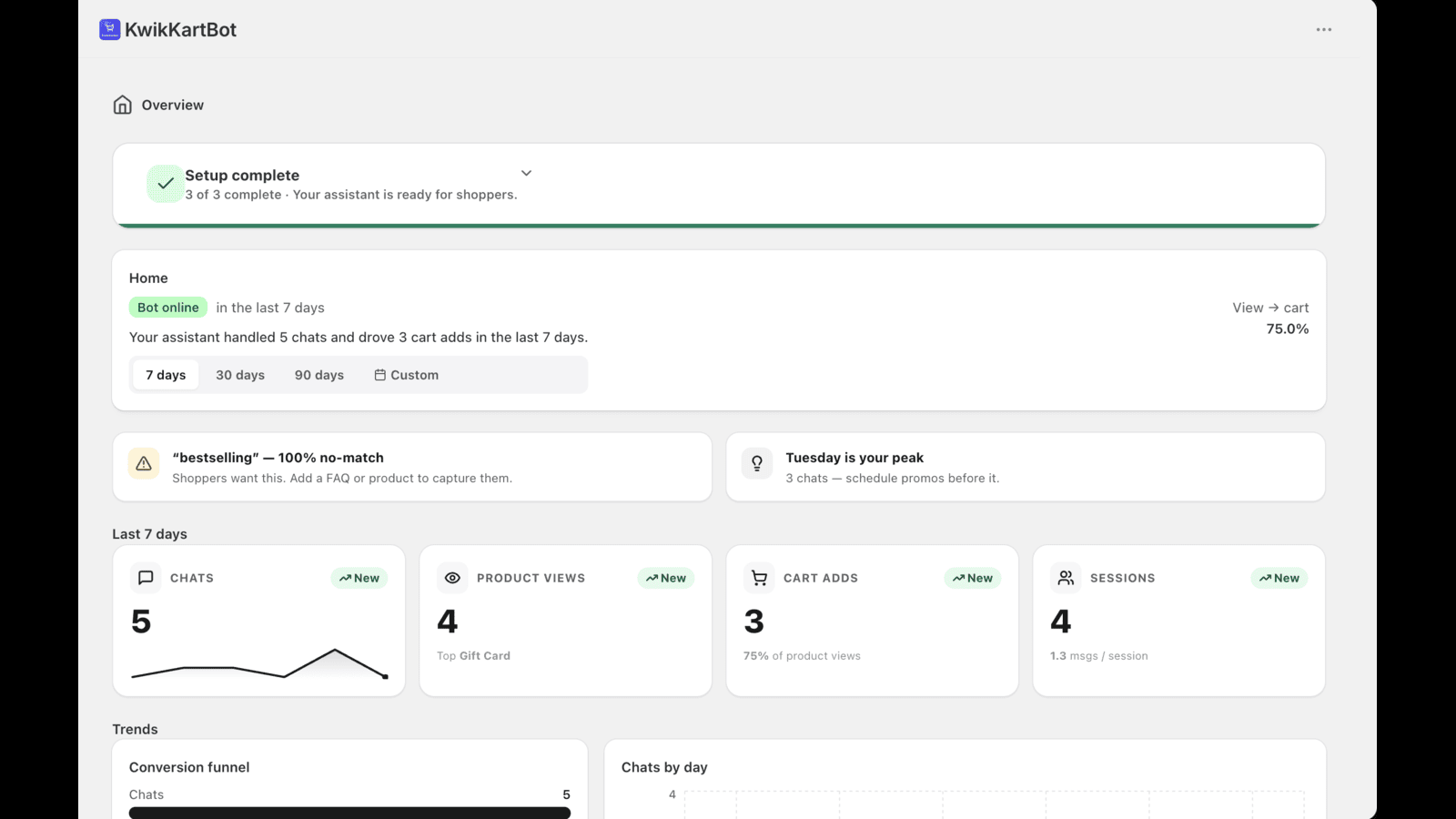Click the New trend badge on Cart Adds
The width and height of the screenshot is (1456, 819).
[x=973, y=578]
